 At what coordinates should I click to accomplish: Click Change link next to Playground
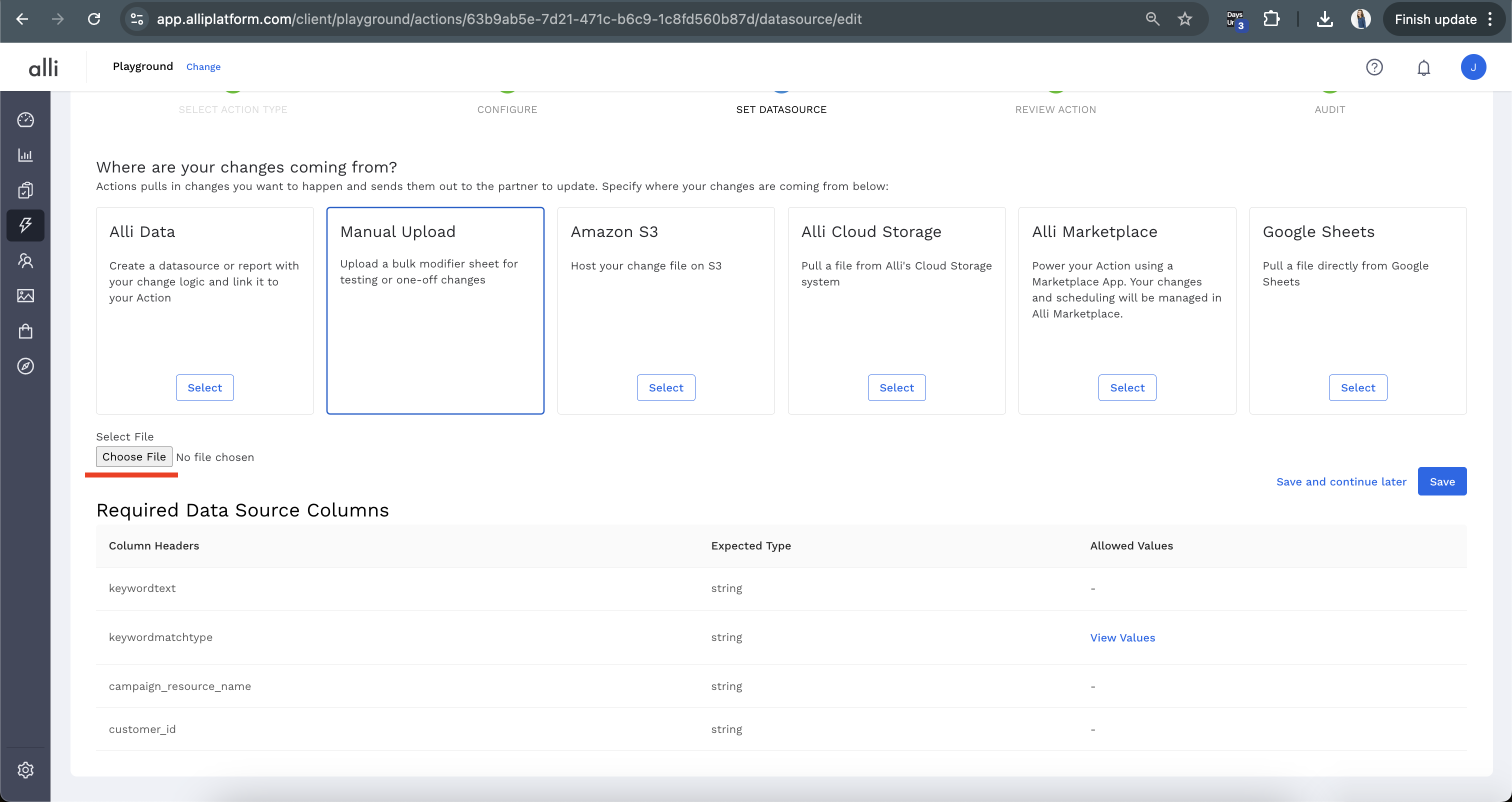coord(203,67)
